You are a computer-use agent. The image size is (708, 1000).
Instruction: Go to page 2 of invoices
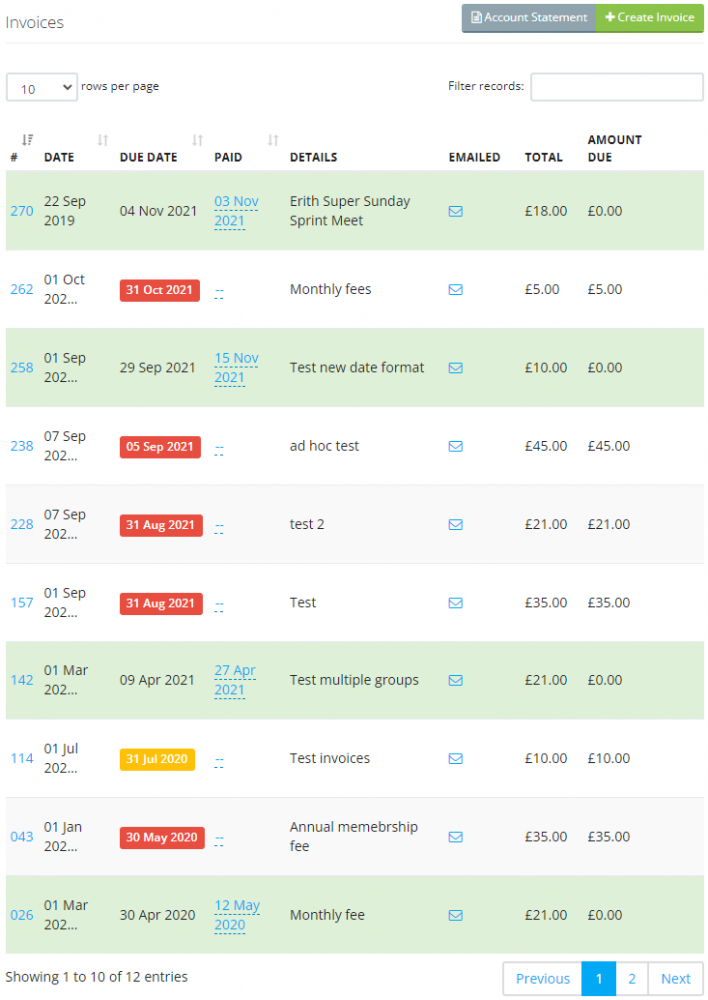pos(631,979)
